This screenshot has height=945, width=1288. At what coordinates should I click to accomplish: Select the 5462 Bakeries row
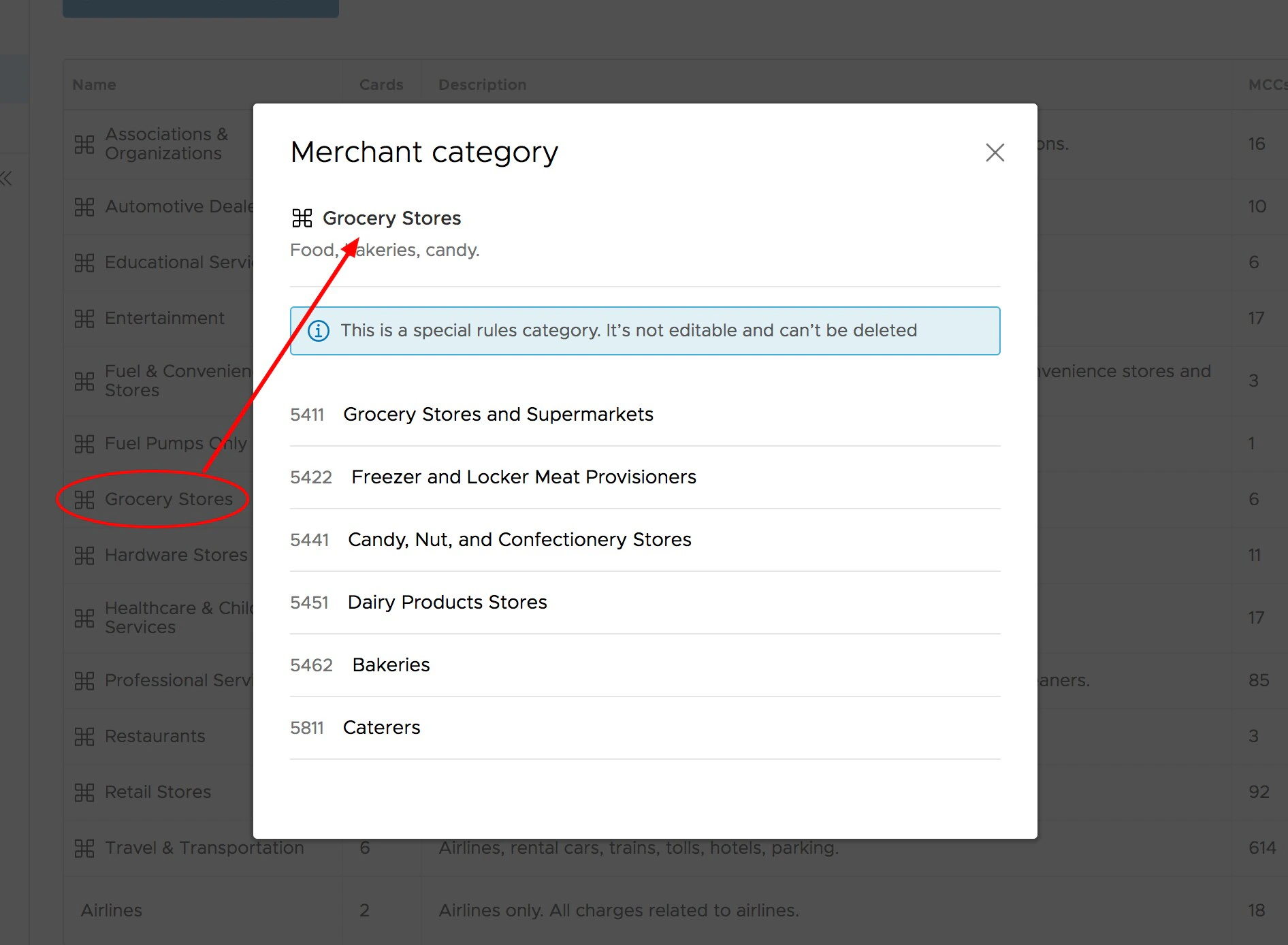(645, 665)
